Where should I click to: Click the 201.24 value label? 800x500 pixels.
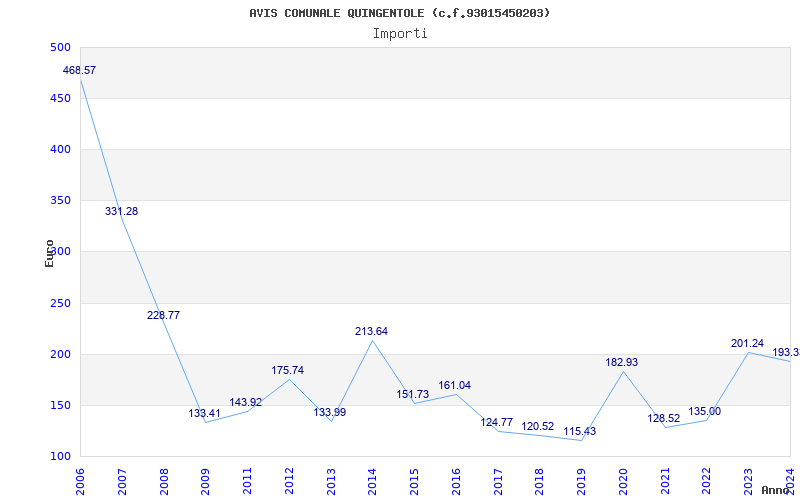(747, 344)
